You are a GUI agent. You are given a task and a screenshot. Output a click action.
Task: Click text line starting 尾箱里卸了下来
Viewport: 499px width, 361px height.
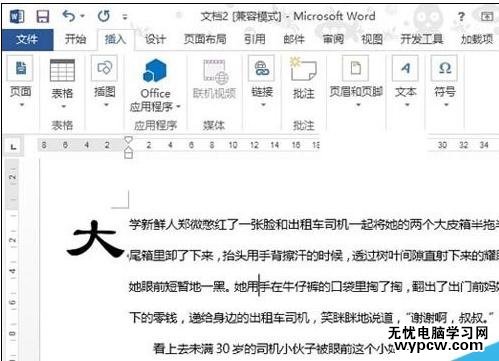[x=314, y=256]
